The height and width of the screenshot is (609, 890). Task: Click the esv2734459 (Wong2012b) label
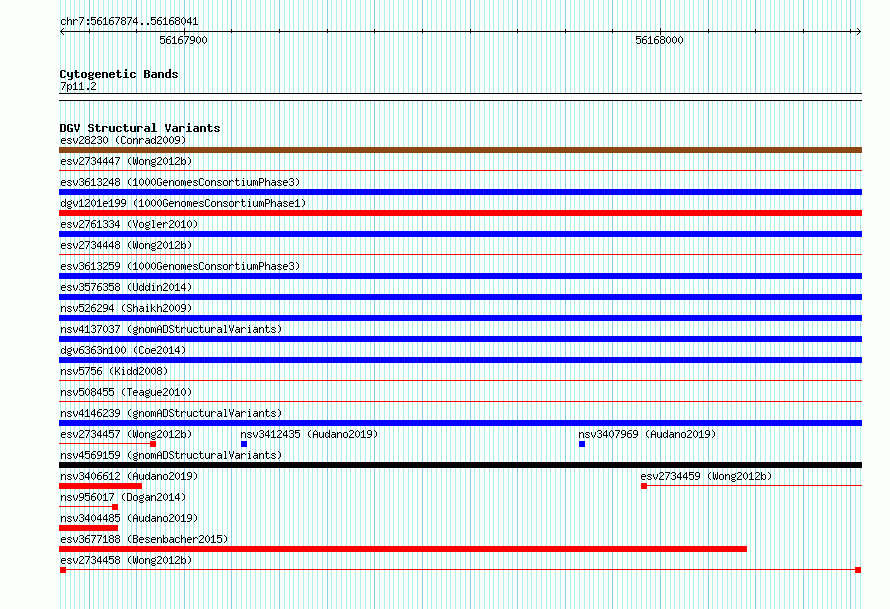pos(706,476)
